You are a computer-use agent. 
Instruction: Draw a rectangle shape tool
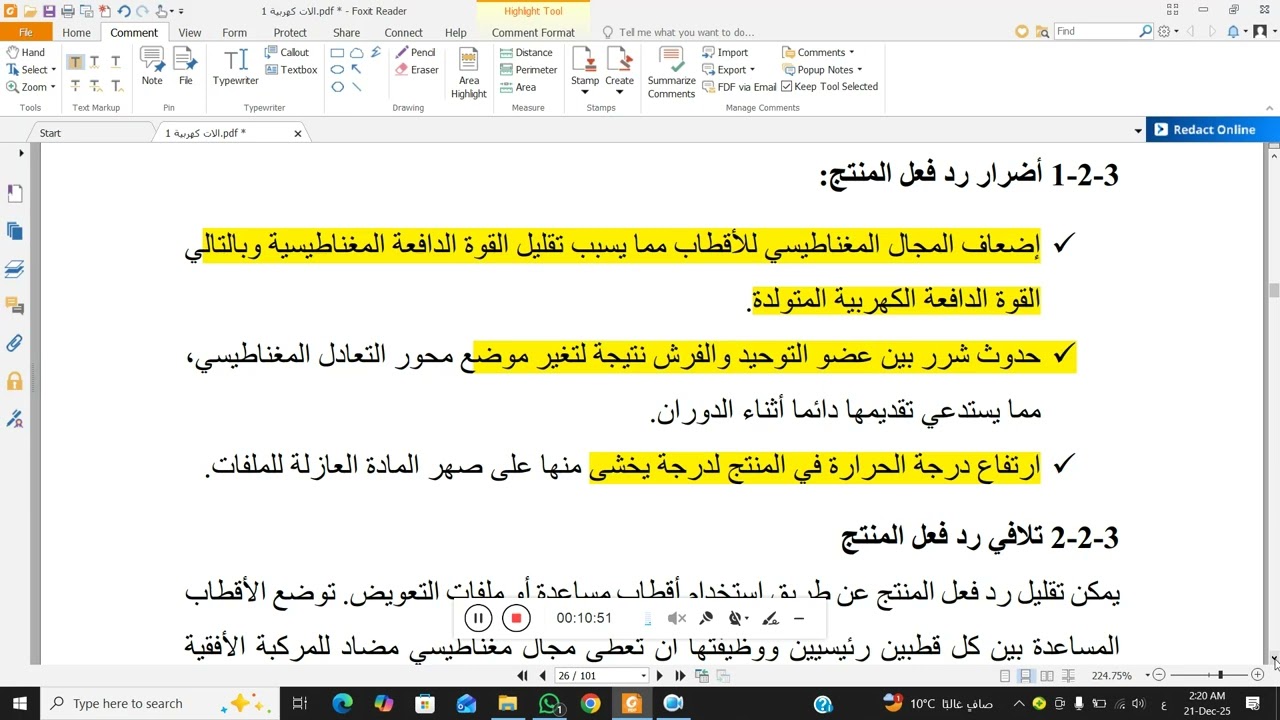click(x=337, y=53)
